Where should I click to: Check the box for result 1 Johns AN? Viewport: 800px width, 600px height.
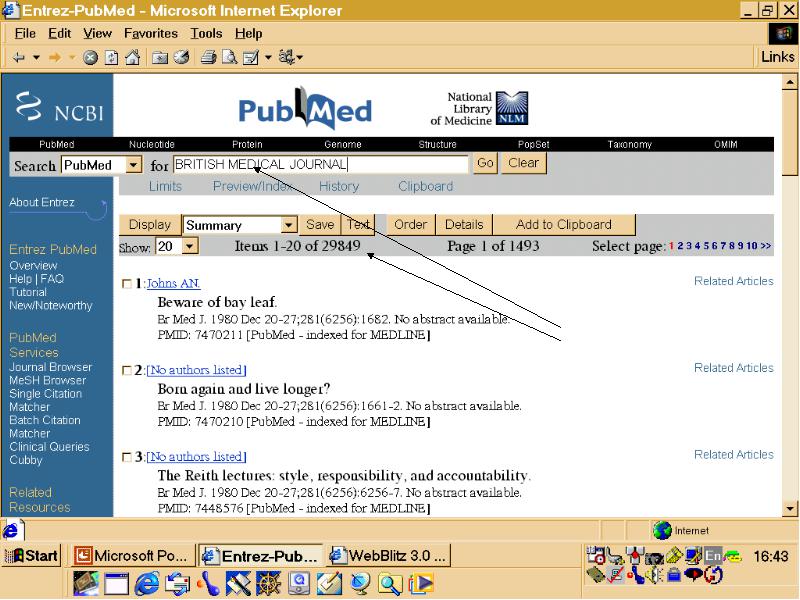click(x=127, y=284)
